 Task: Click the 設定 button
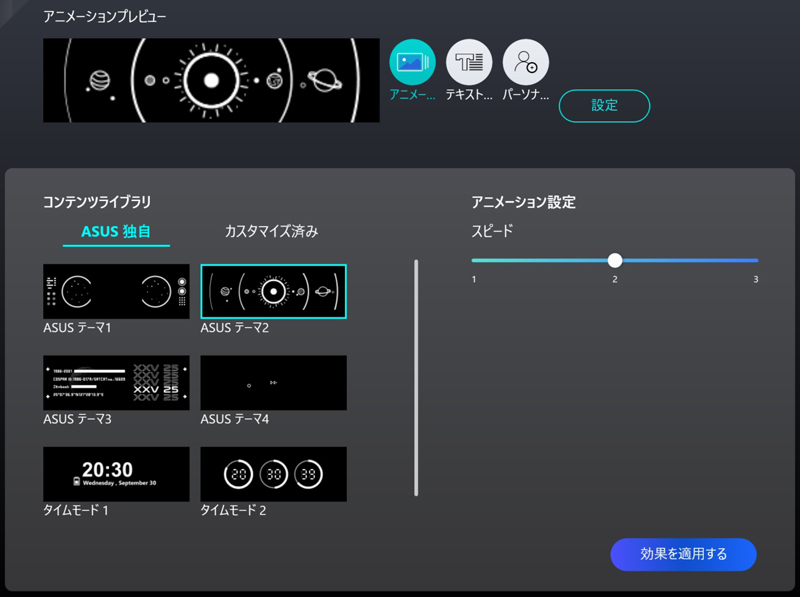[604, 104]
